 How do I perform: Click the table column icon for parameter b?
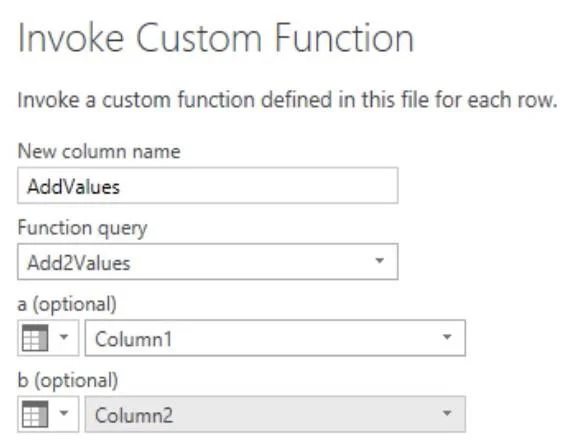tap(35, 414)
